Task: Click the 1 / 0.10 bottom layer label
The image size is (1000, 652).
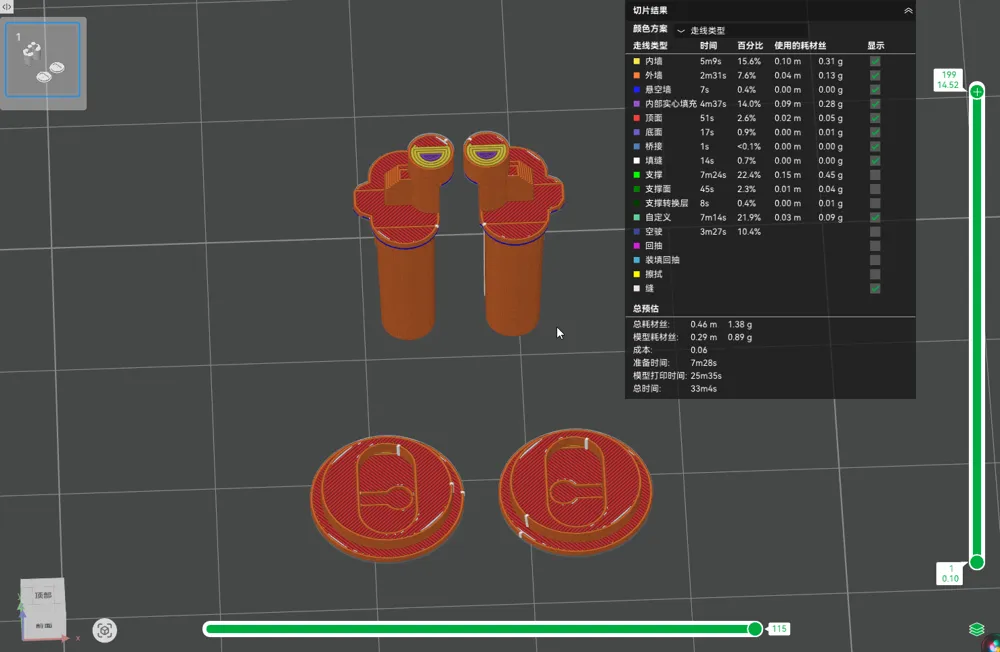Action: click(950, 573)
